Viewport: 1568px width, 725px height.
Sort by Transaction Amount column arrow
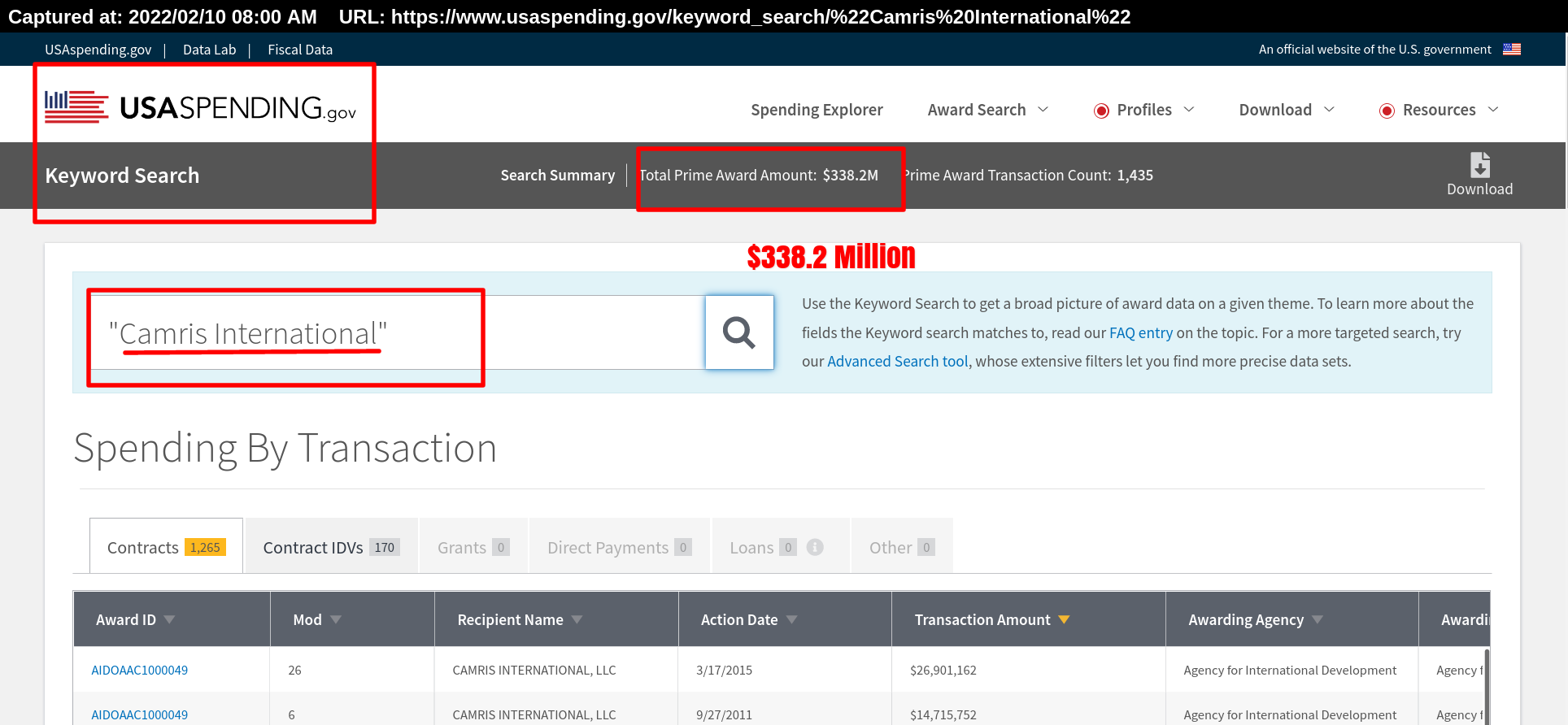(x=1064, y=619)
